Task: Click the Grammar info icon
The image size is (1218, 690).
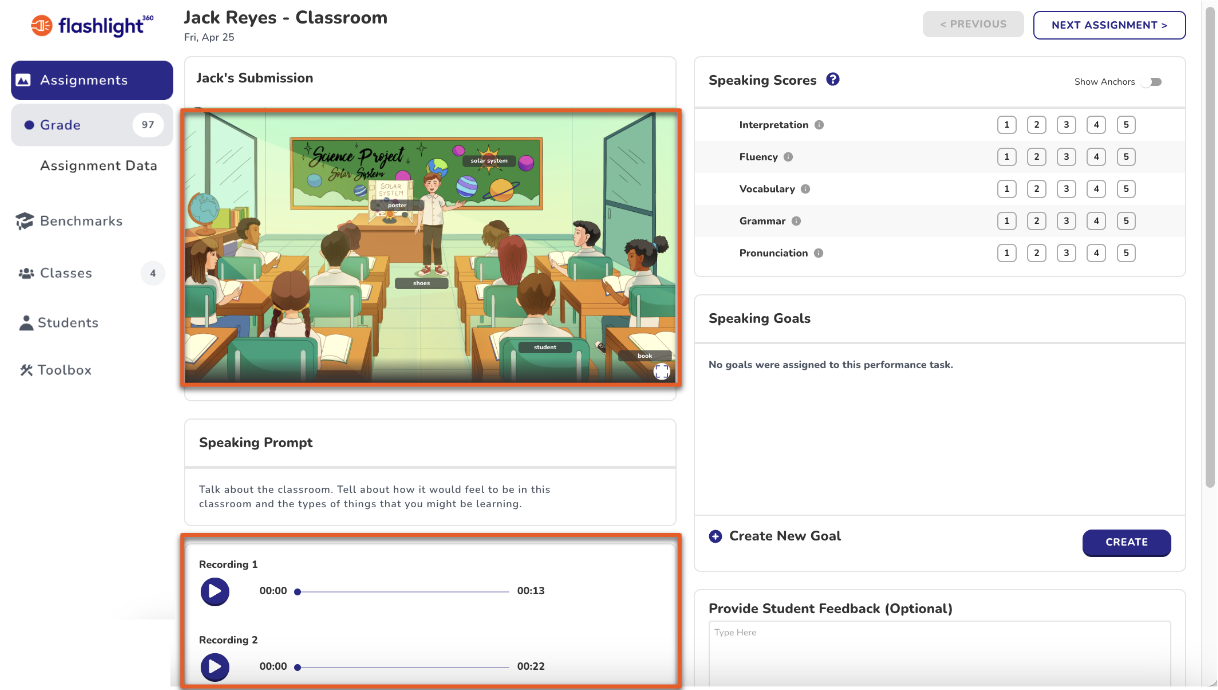Action: tap(795, 221)
